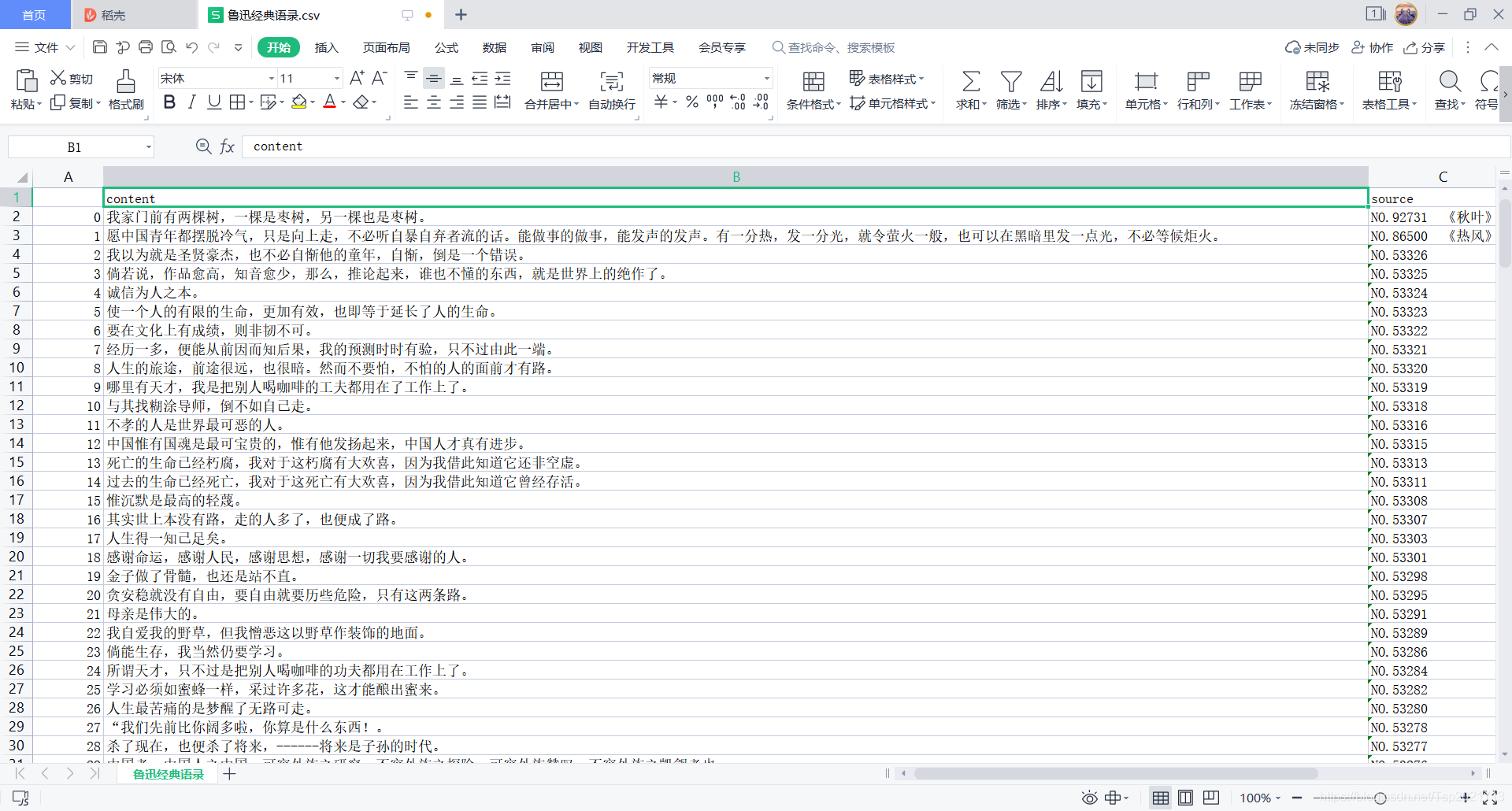Viewport: 1512px width, 811px height.
Task: Click the Table Tools (表格工具) icon
Action: [x=1390, y=81]
